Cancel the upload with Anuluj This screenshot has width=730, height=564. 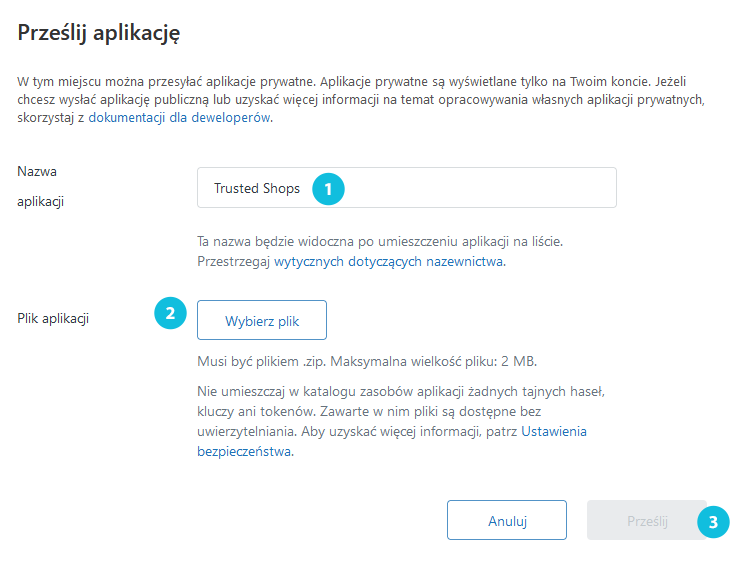click(507, 520)
